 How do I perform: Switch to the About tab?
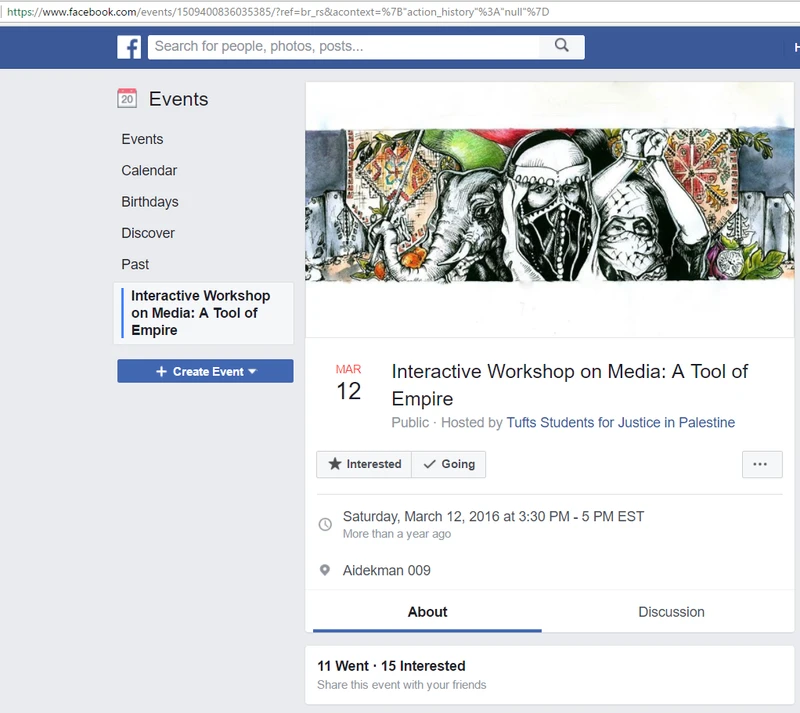428,612
